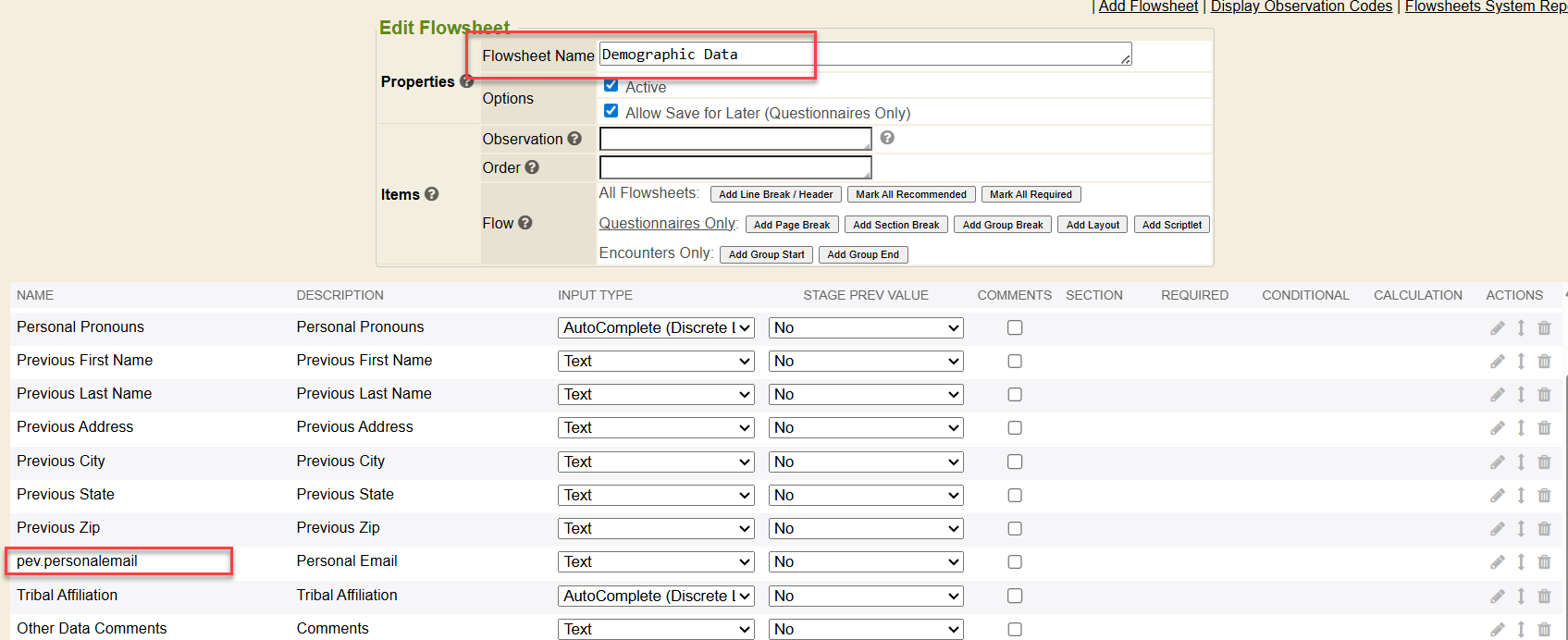This screenshot has height=640, width=1568.
Task: Uncheck the Active option checkbox
Action: 611,86
